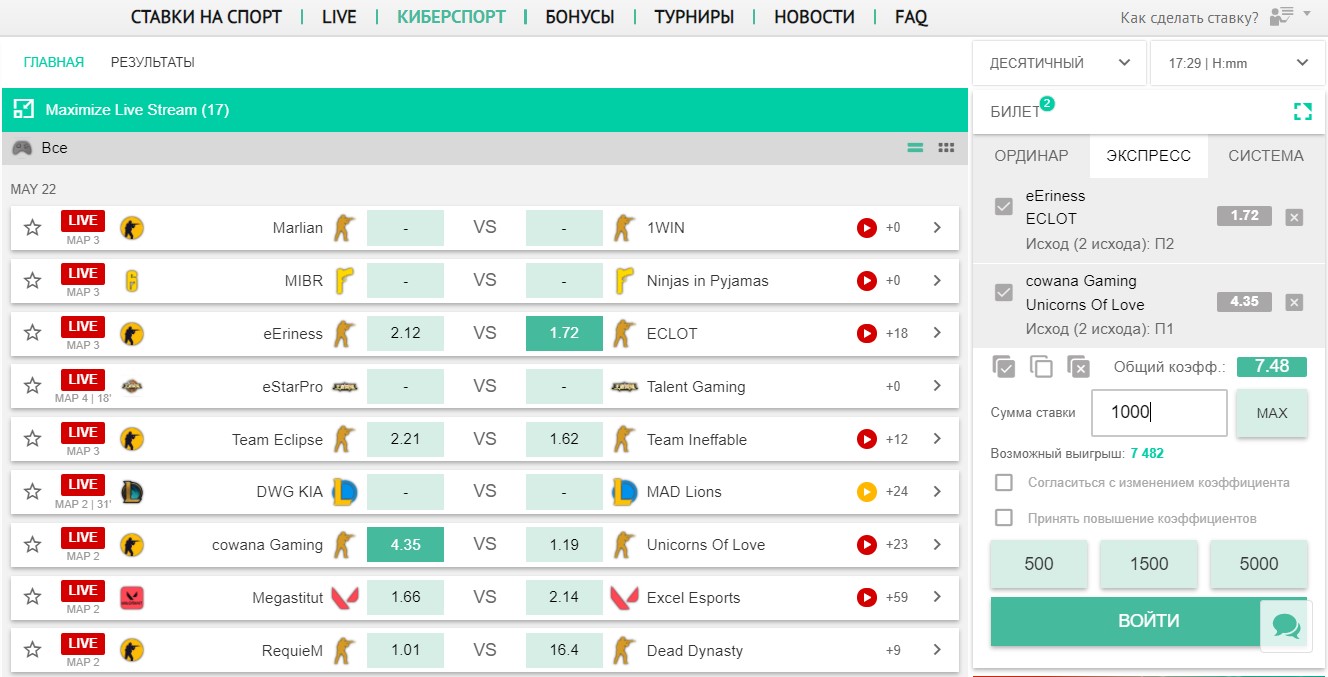The height and width of the screenshot is (677, 1328).
Task: Click the gamepad icon next to Все
Action: (x=22, y=148)
